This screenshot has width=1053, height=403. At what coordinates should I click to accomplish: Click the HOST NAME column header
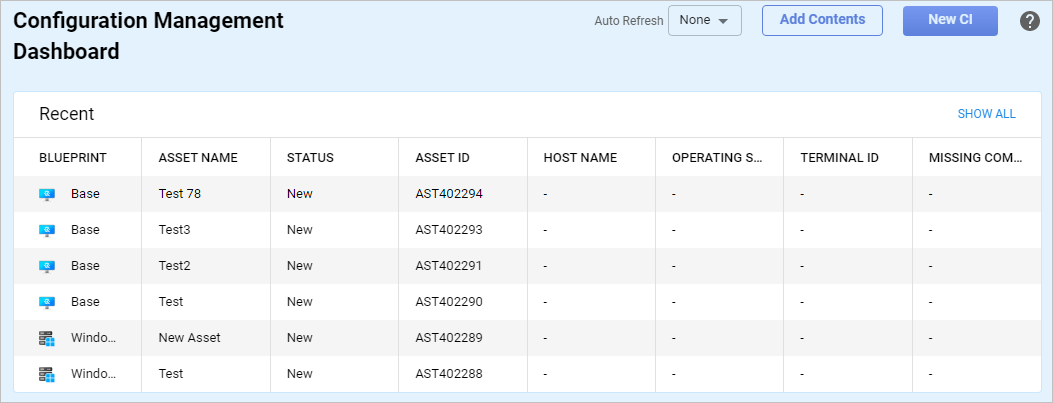pyautogui.click(x=580, y=158)
